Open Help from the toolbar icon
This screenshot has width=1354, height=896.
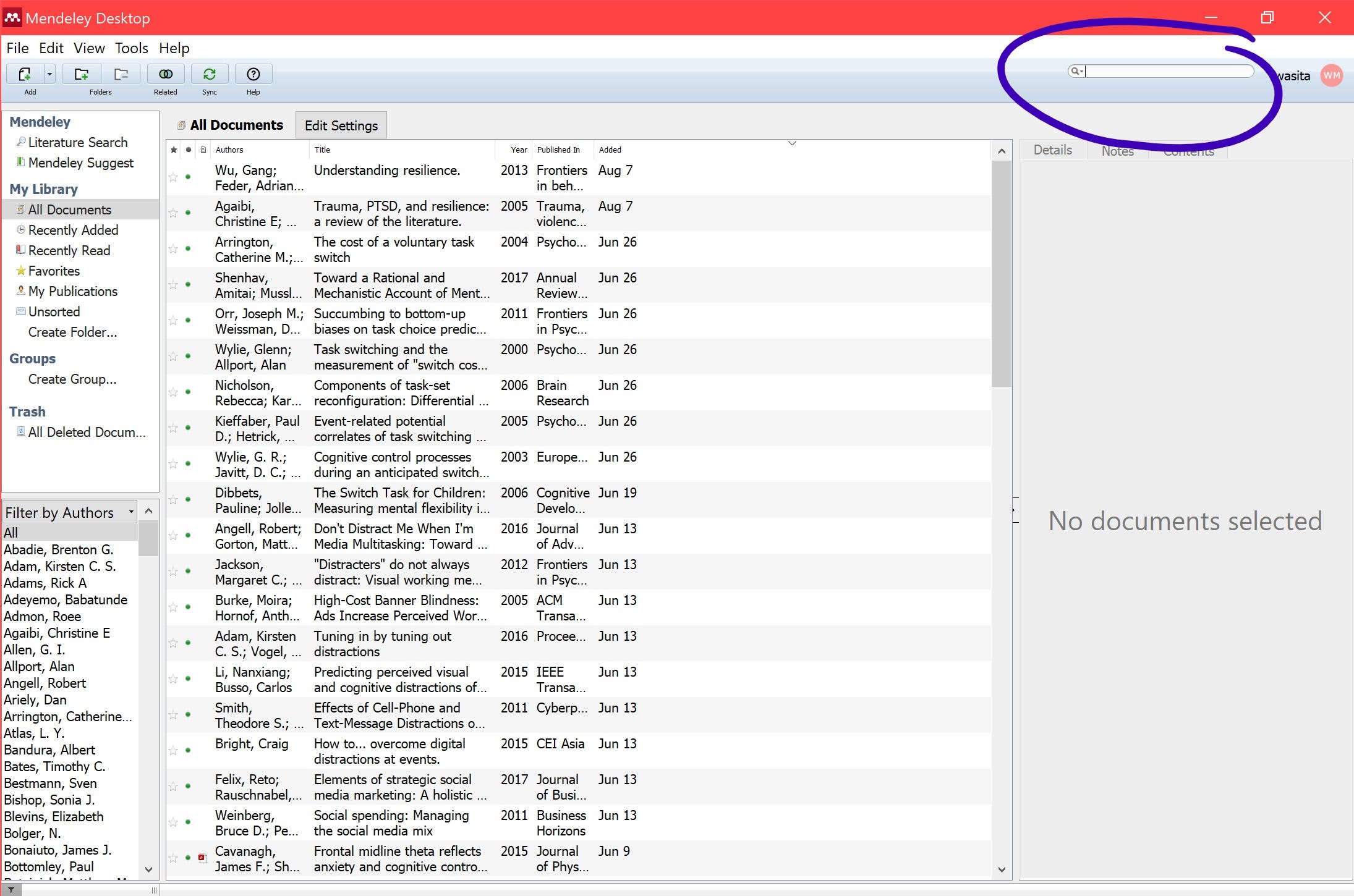click(253, 74)
